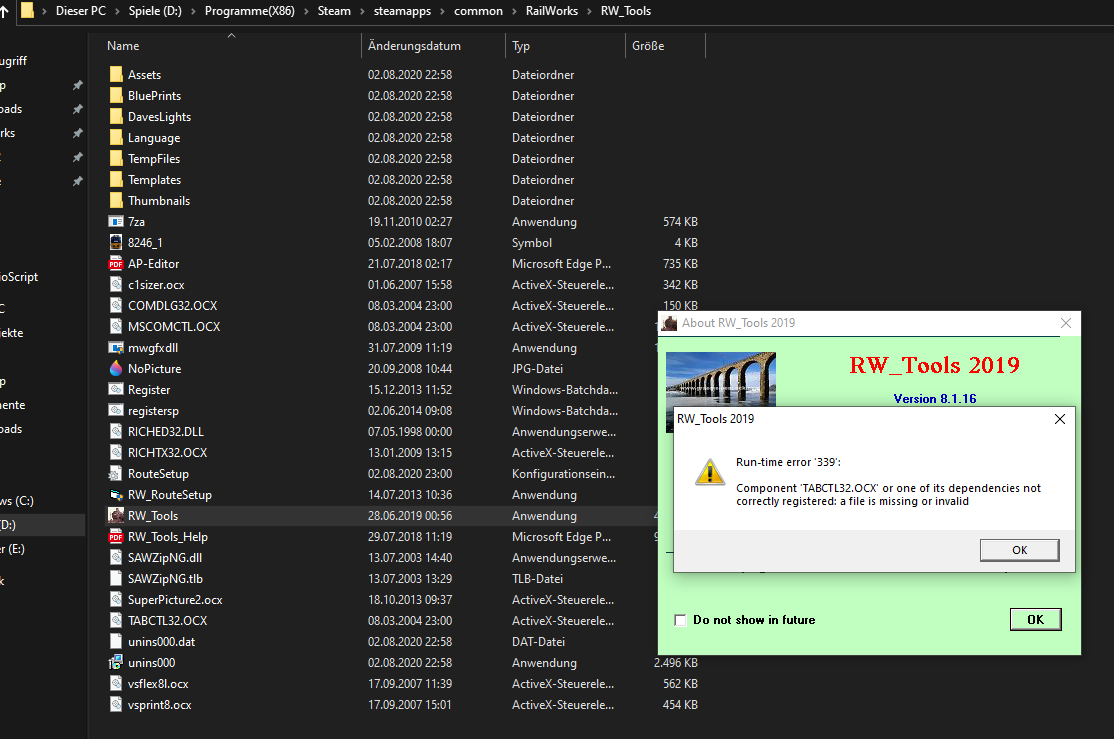
Task: Sort files by the Typ column
Action: point(521,45)
